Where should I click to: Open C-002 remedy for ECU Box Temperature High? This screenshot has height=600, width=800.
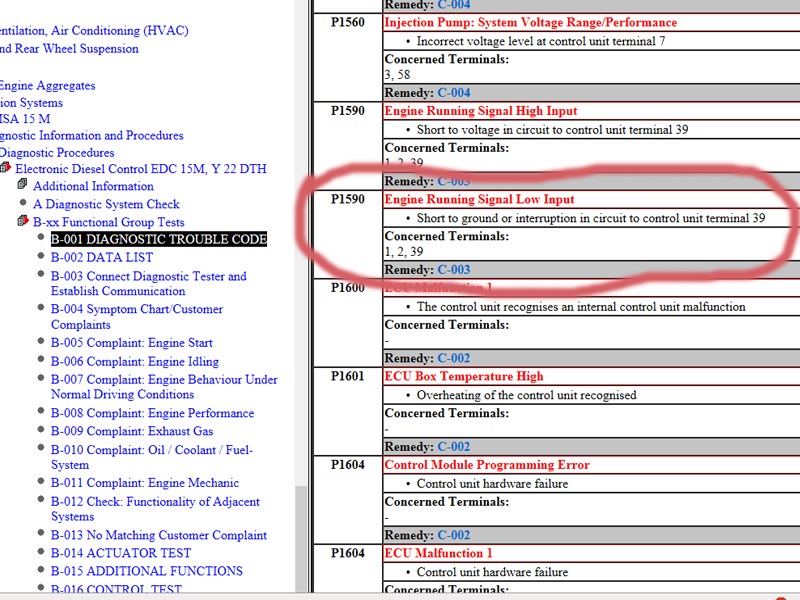pos(454,446)
